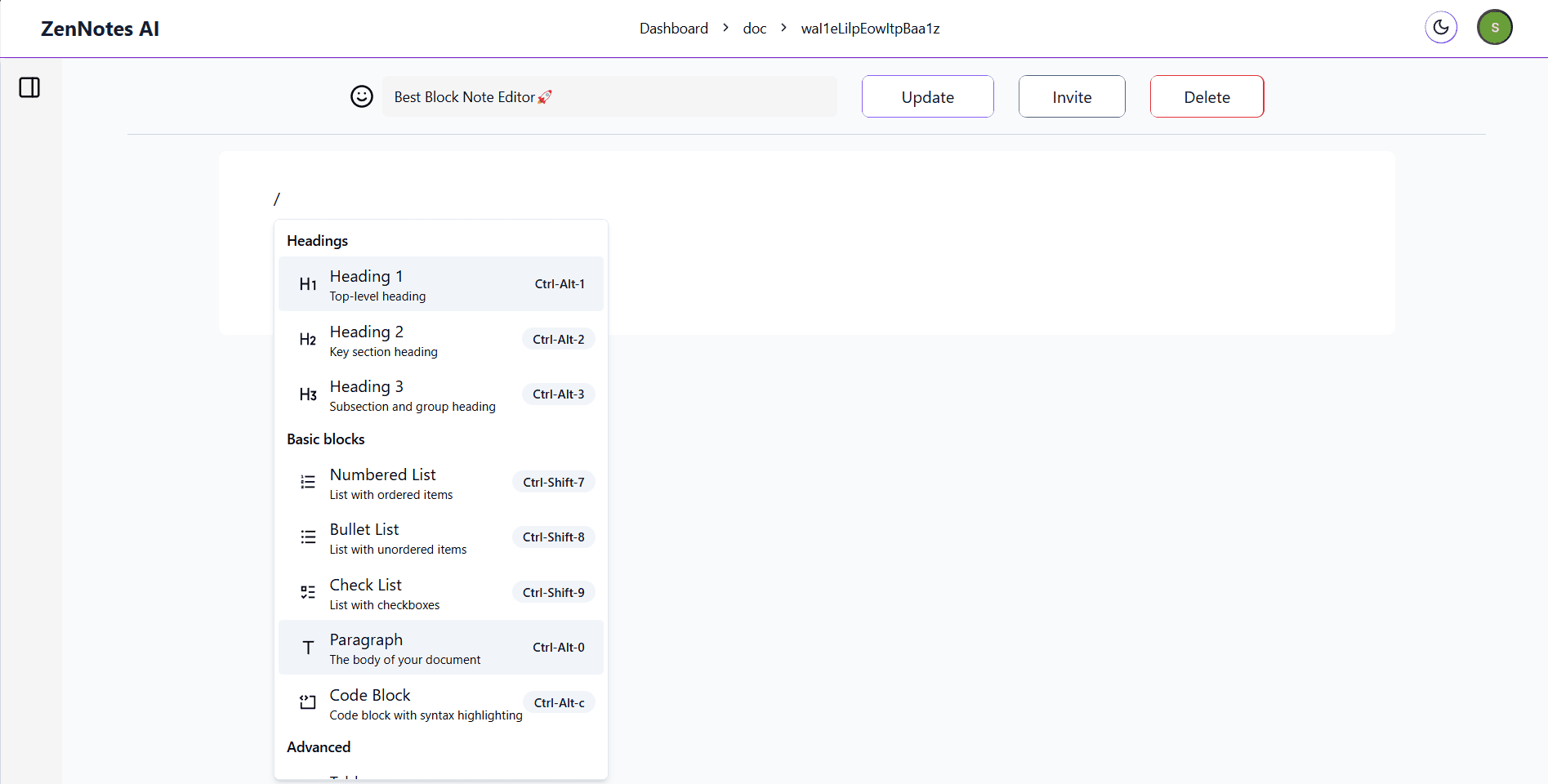Open the doc breadcrumb link

coord(755,29)
